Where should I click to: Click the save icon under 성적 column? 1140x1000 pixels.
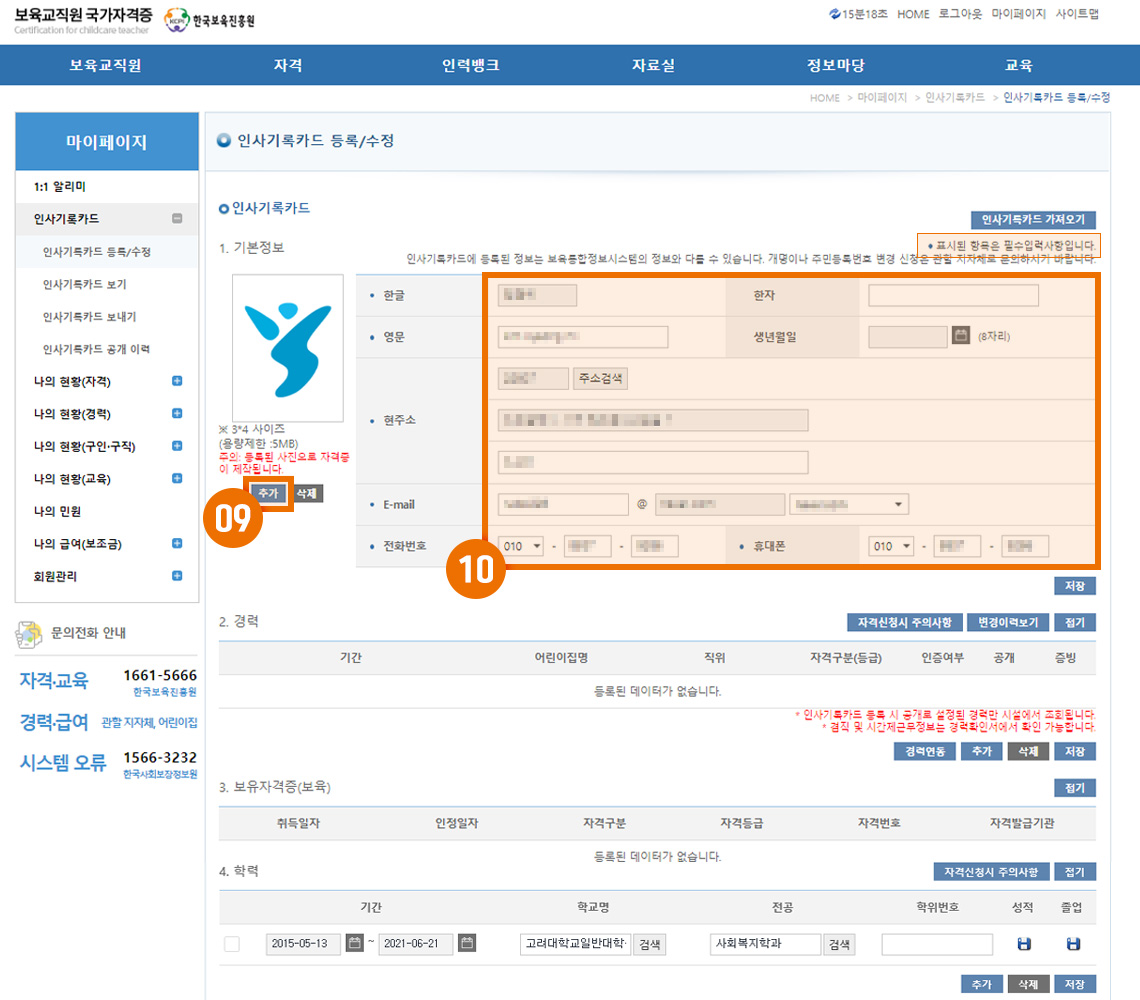[x=1024, y=944]
